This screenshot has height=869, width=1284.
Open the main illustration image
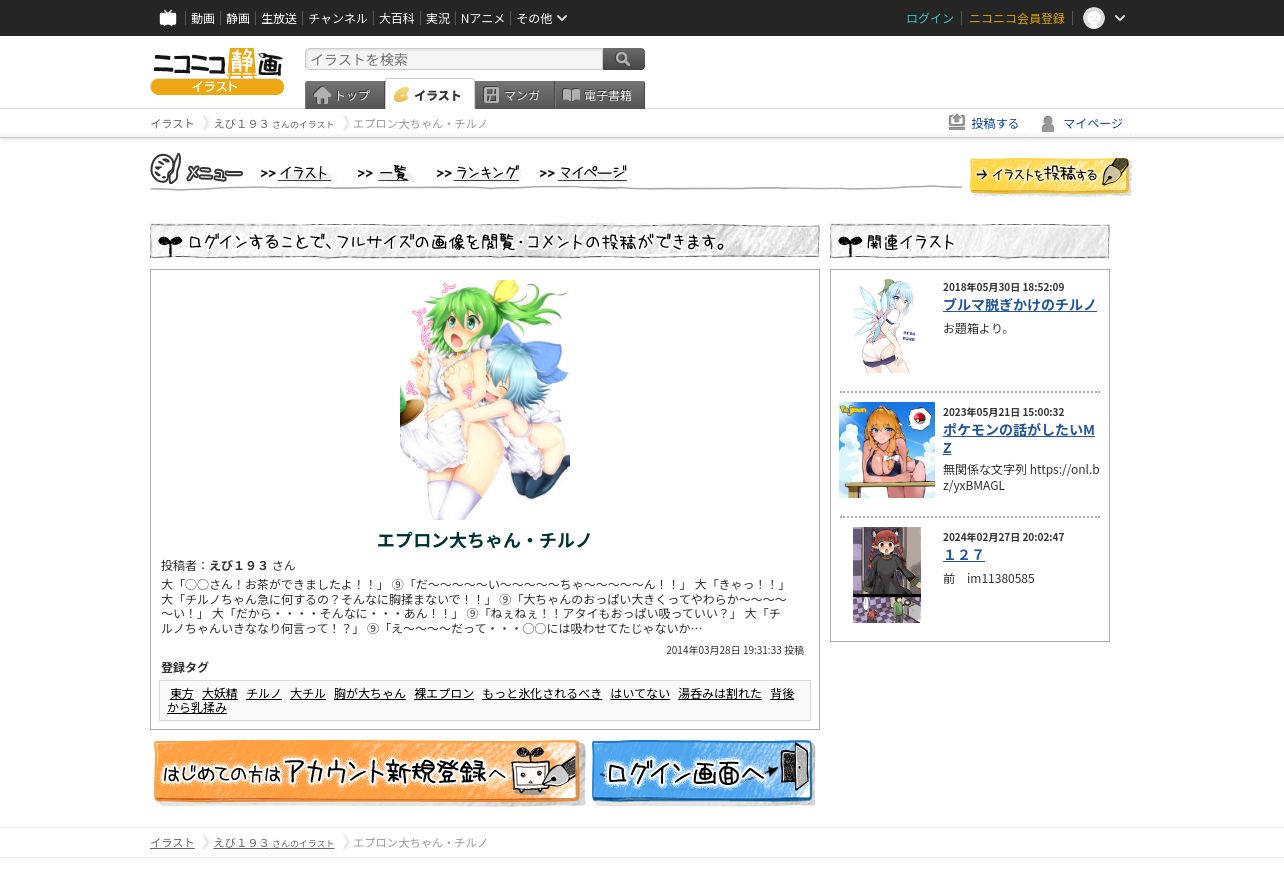485,400
